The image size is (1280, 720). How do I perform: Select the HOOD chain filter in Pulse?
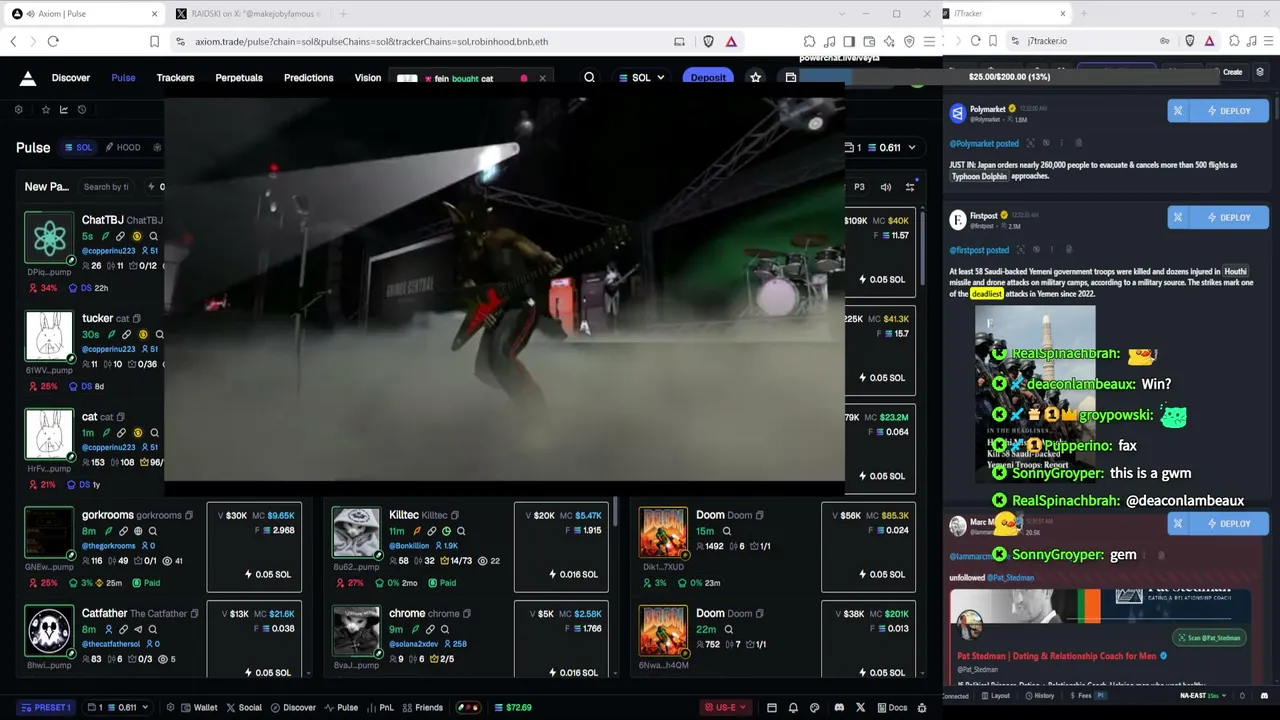click(123, 147)
